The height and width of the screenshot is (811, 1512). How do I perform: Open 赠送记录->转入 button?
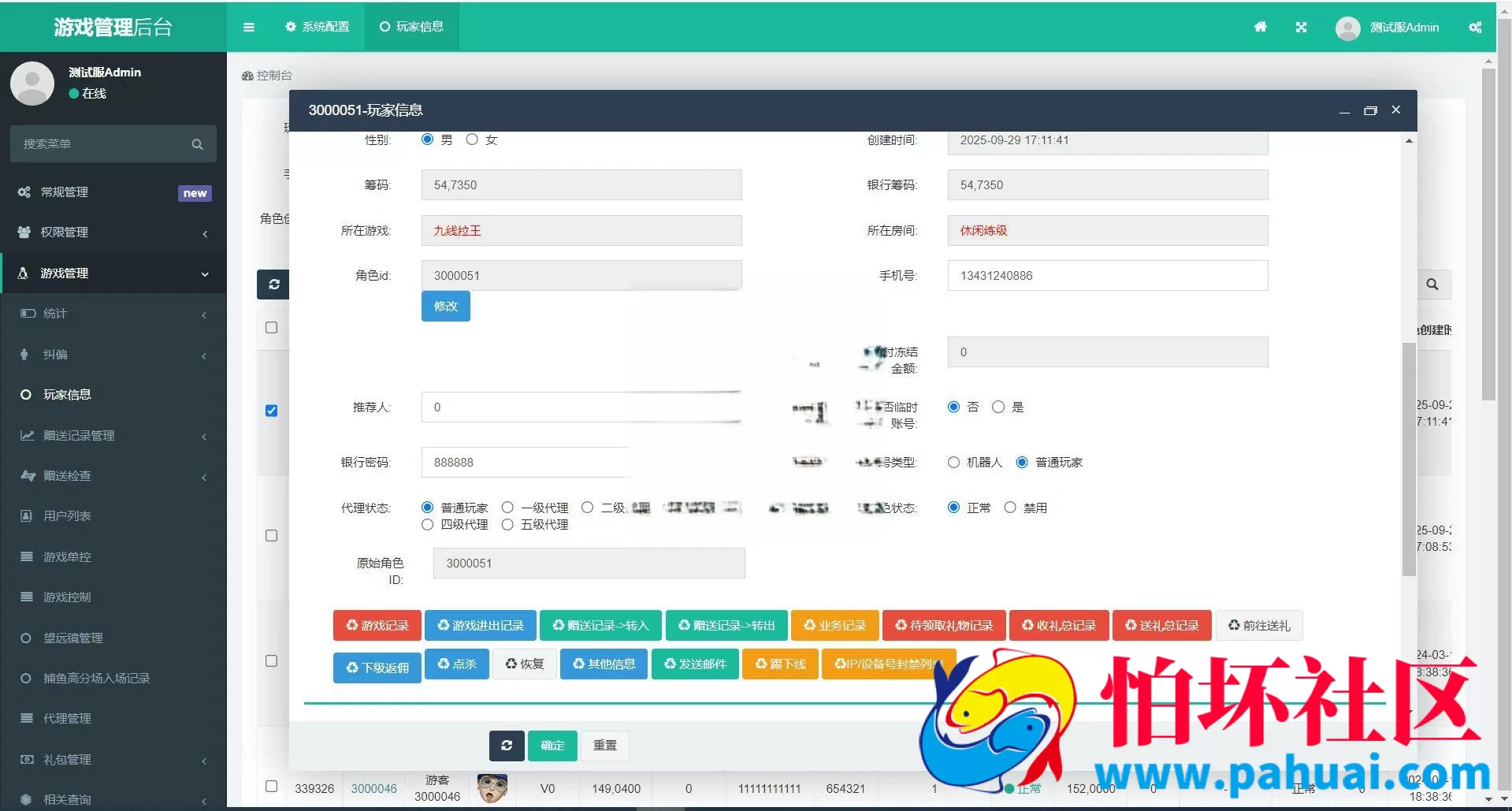pyautogui.click(x=600, y=625)
